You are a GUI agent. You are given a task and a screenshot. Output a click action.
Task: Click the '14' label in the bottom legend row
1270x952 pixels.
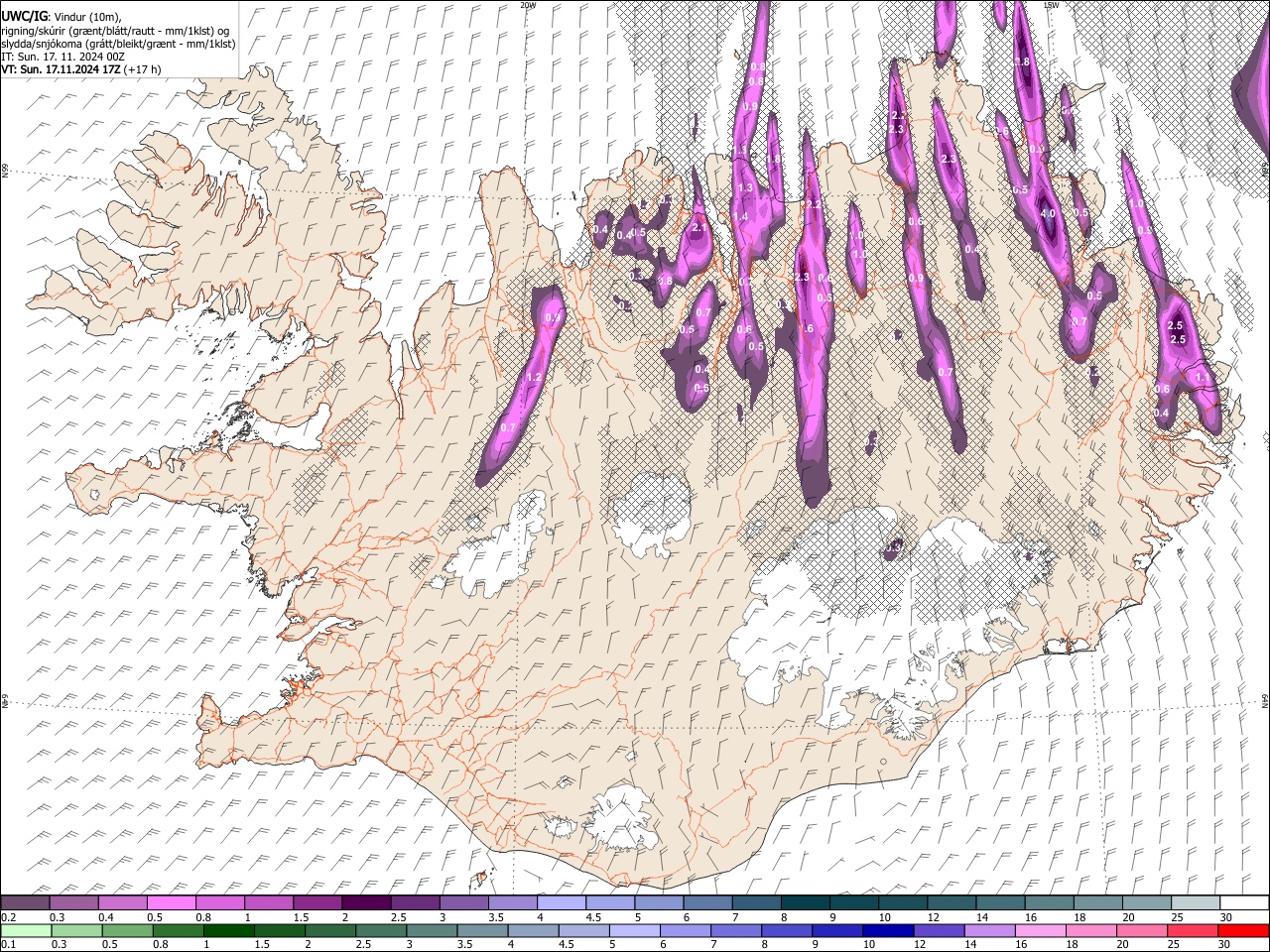tap(970, 945)
